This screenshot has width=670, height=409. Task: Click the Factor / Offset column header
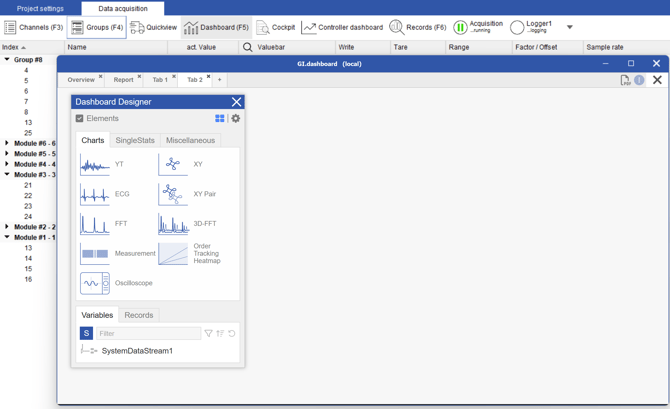pyautogui.click(x=547, y=47)
